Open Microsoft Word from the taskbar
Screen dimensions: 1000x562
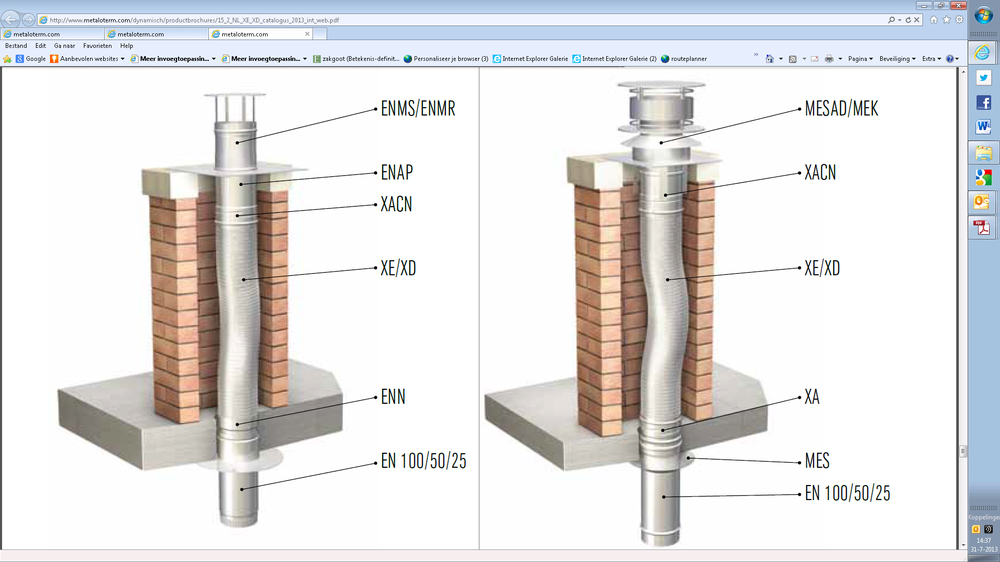[983, 128]
